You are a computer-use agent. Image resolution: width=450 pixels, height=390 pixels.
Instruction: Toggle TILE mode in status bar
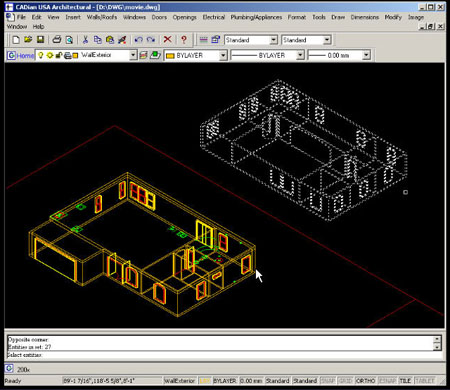[x=405, y=381]
